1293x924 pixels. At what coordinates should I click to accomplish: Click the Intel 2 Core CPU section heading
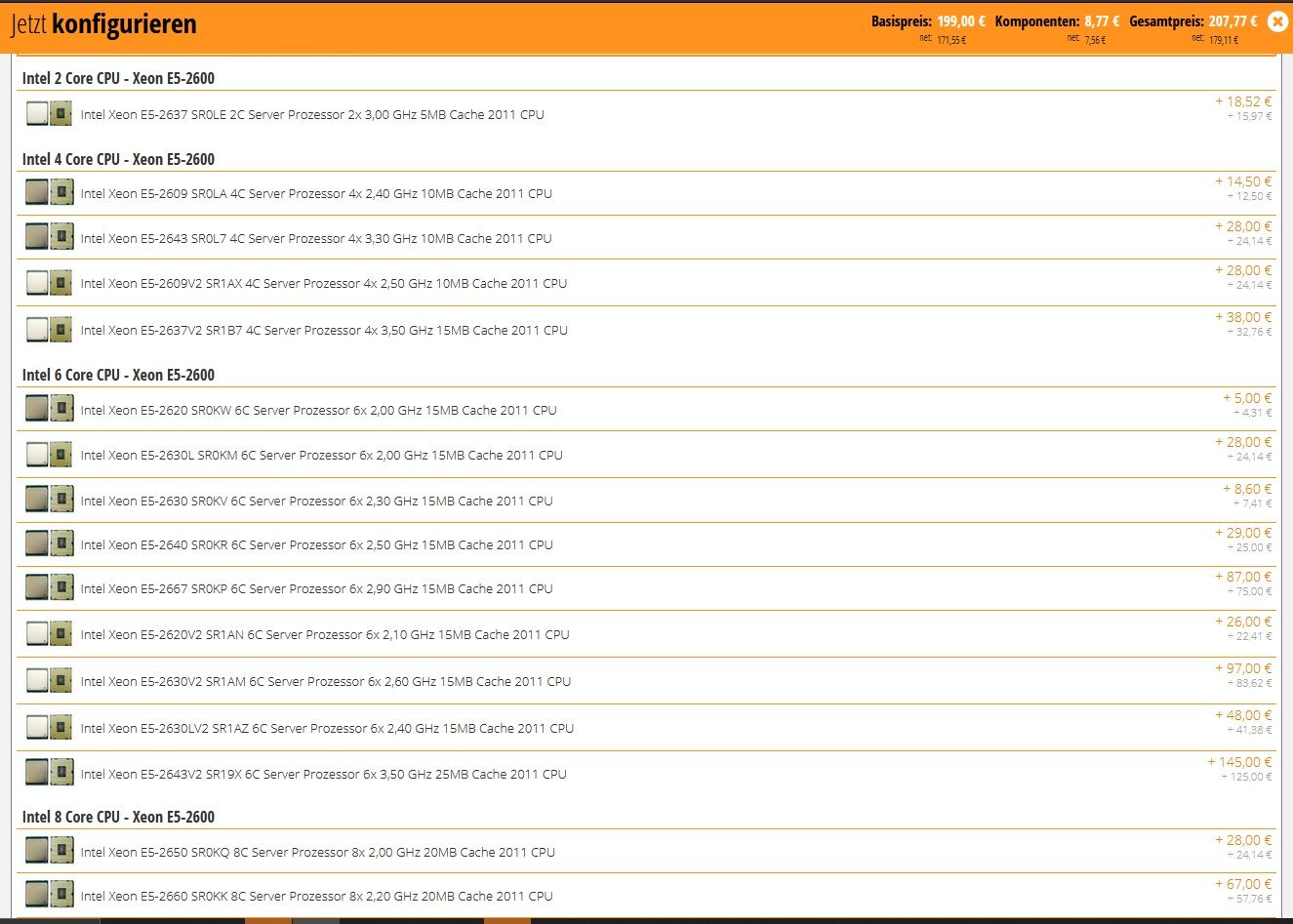click(x=118, y=78)
